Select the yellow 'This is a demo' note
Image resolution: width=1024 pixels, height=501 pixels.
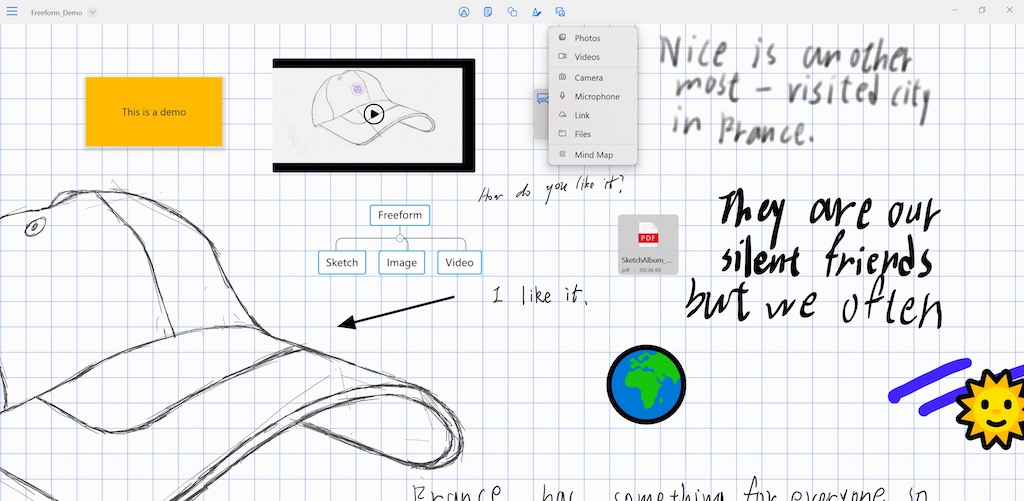pos(154,112)
